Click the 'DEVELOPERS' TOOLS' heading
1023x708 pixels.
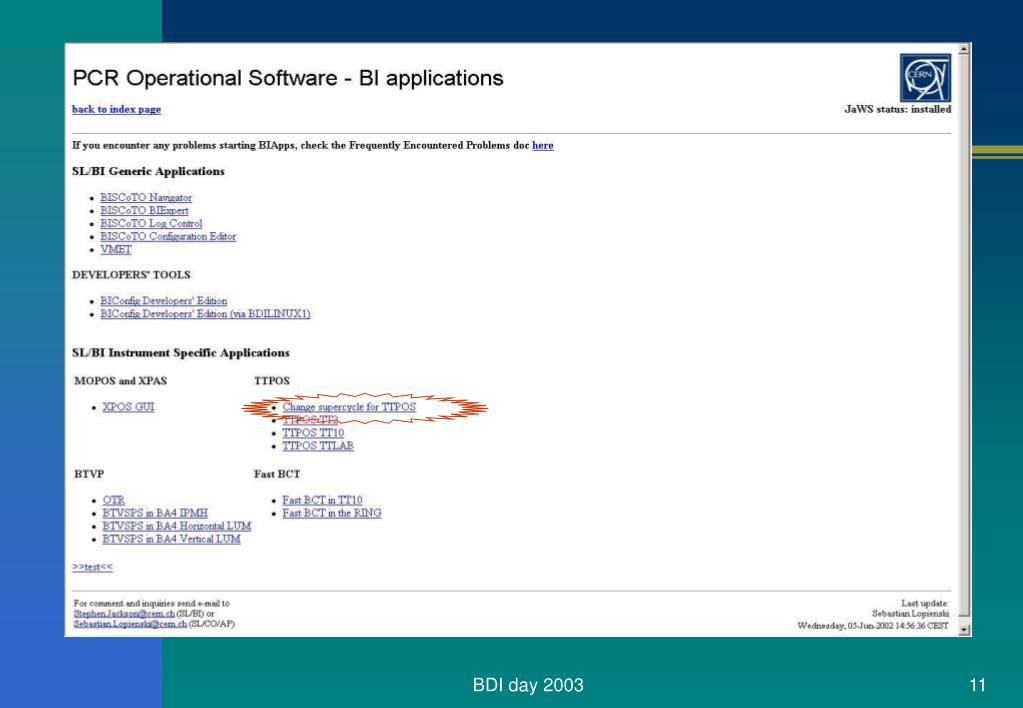pos(131,275)
